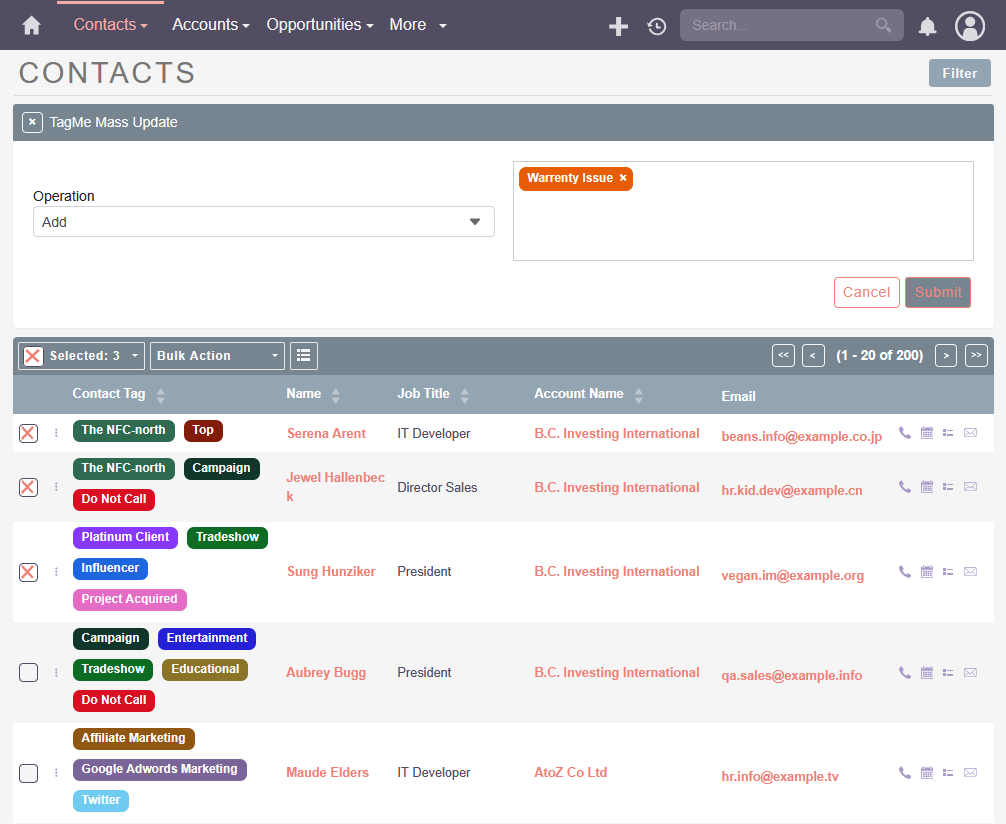Cancel the mass update
The image size is (1006, 824).
(866, 292)
